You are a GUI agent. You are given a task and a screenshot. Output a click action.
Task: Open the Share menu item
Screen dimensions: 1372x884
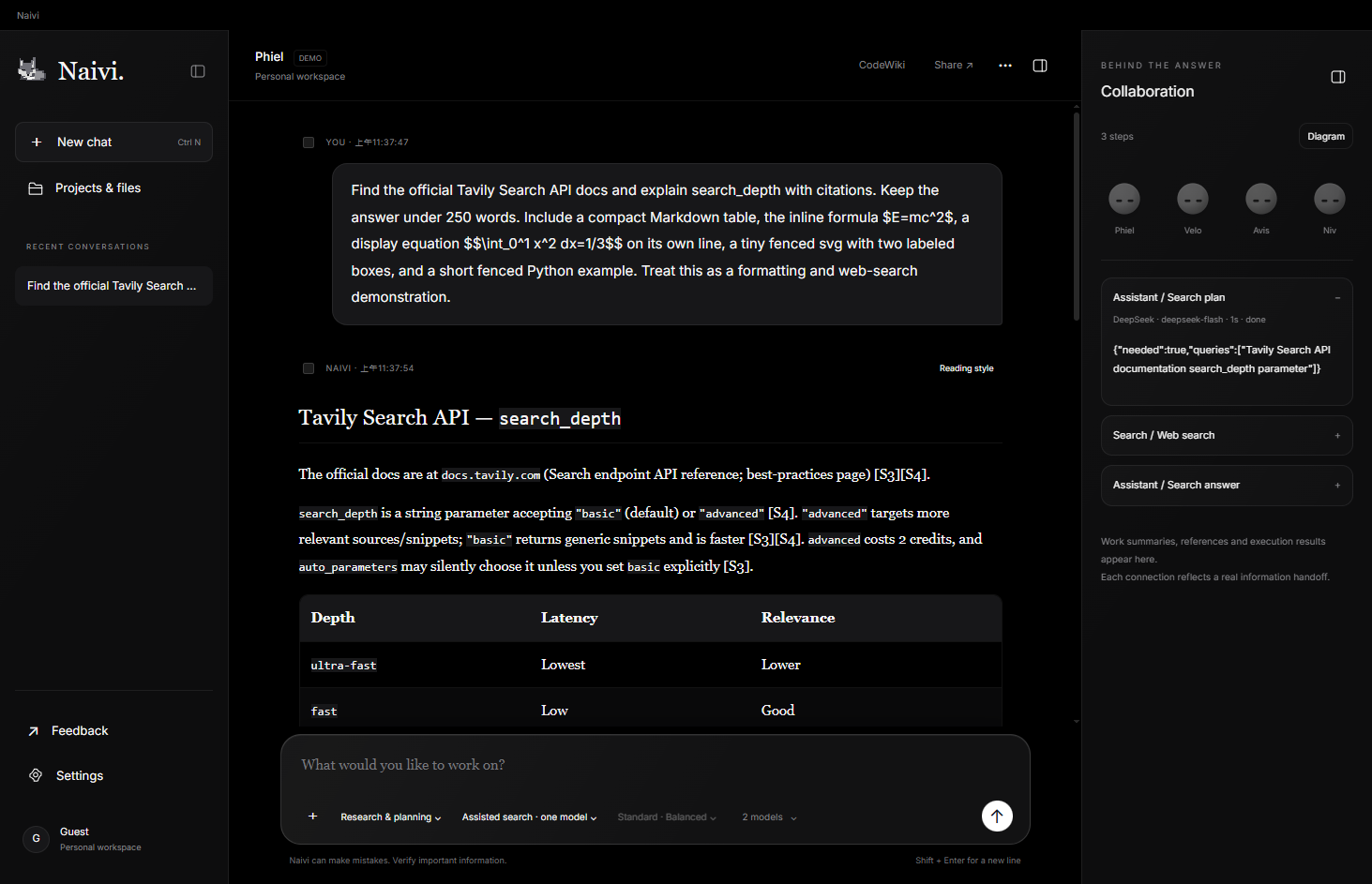point(954,66)
